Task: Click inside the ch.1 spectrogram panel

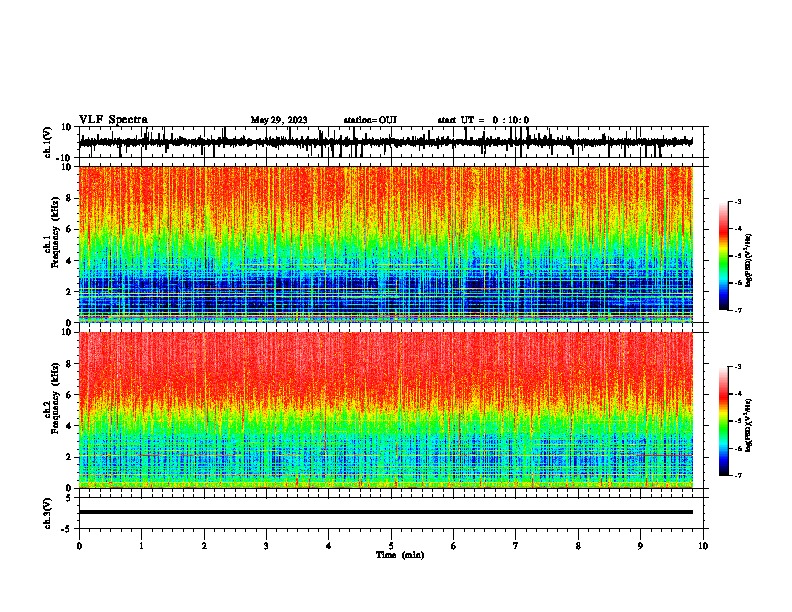Action: point(385,244)
